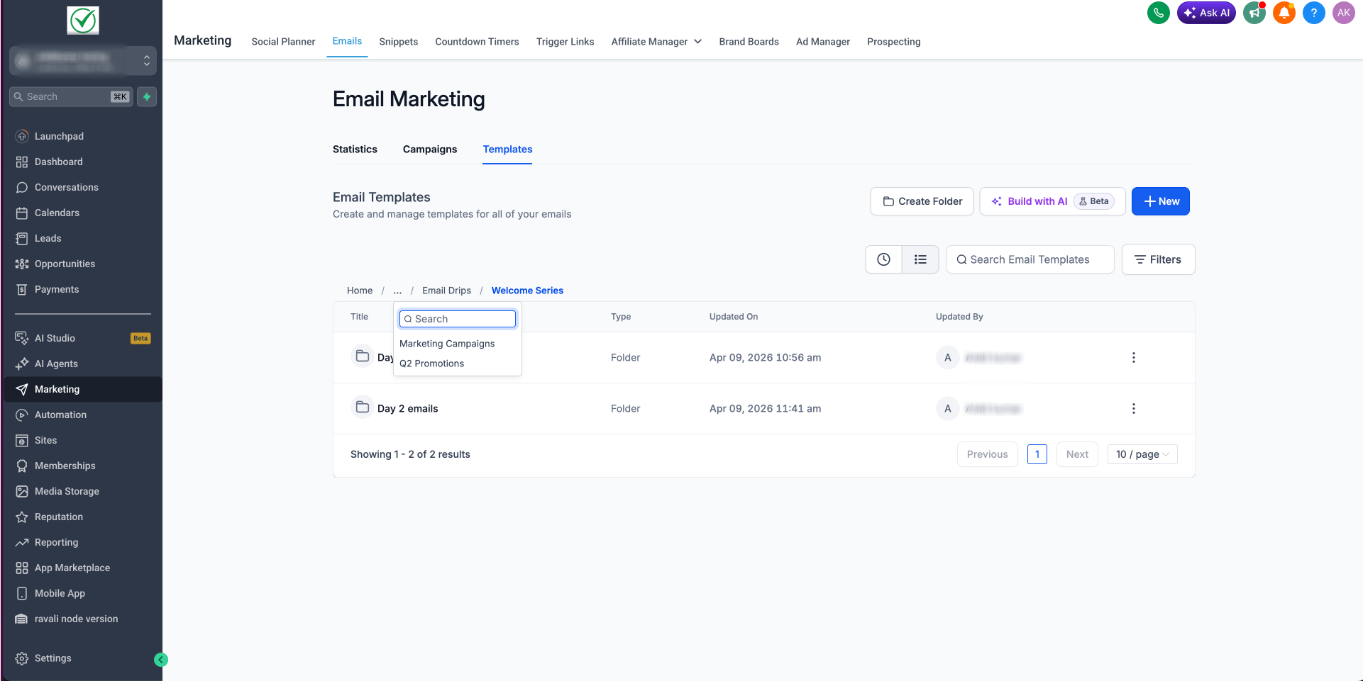Image resolution: width=1363 pixels, height=681 pixels.
Task: Expand the Affiliate Manager dropdown
Action: point(656,42)
